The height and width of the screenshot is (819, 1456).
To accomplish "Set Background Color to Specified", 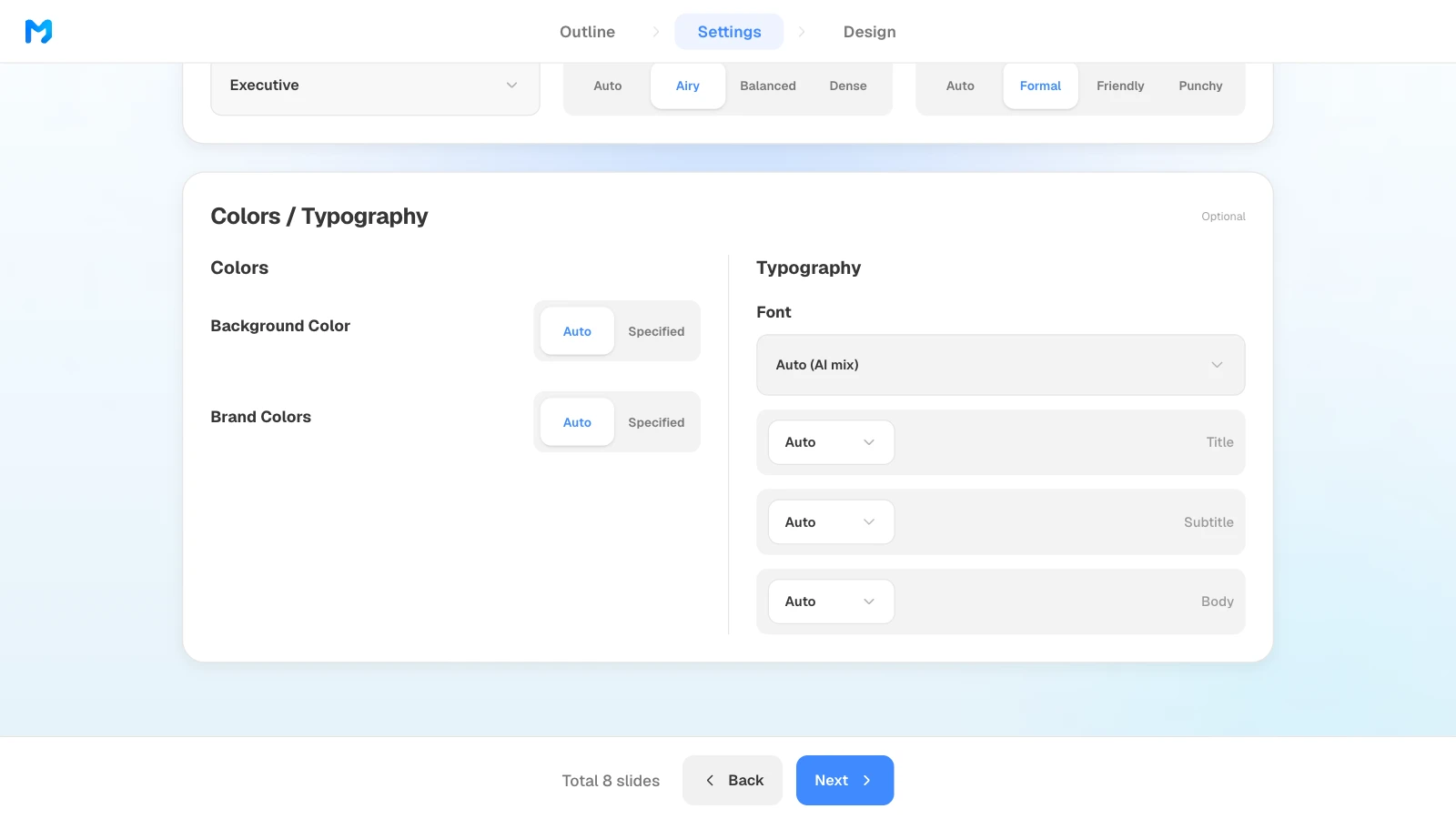I will tap(656, 331).
